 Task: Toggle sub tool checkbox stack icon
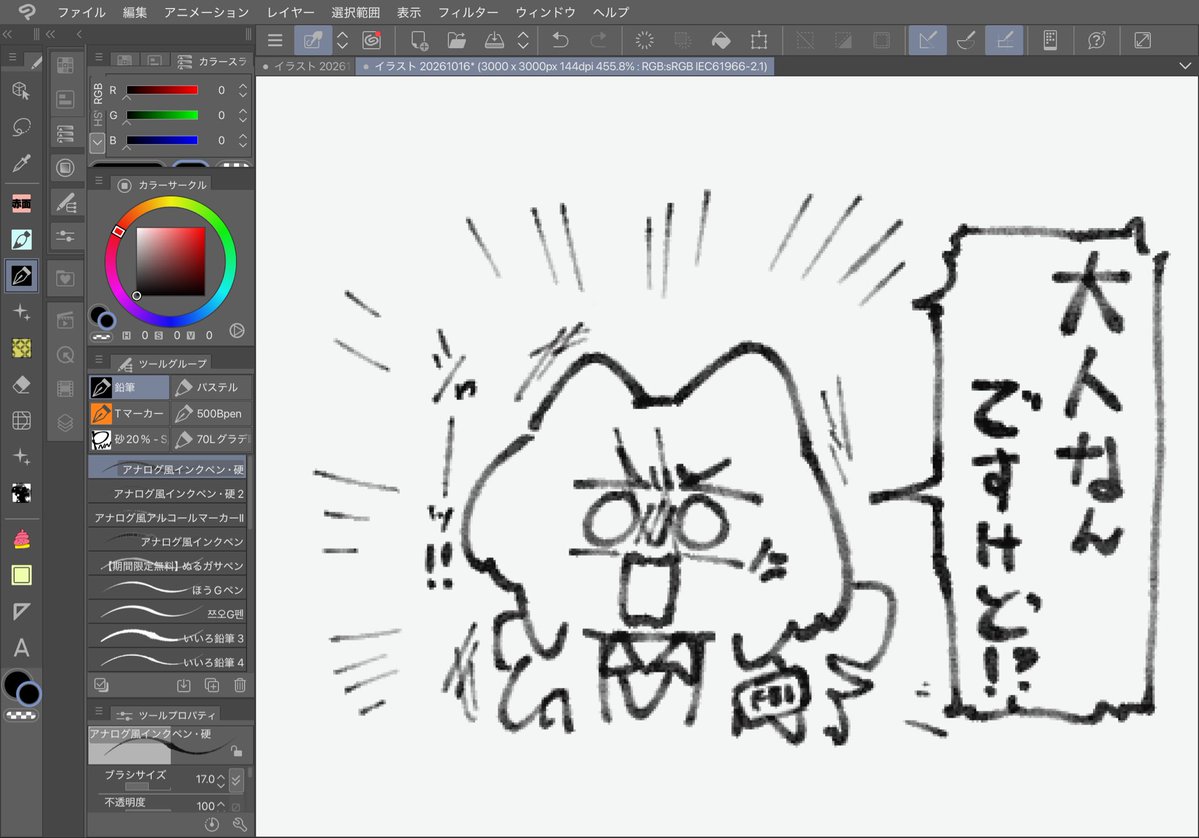101,685
